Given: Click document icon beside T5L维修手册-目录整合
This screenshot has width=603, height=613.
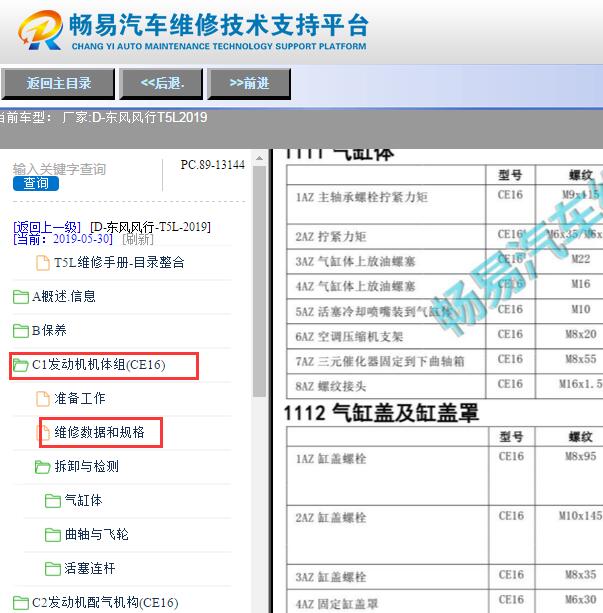Looking at the screenshot, I should [x=43, y=263].
